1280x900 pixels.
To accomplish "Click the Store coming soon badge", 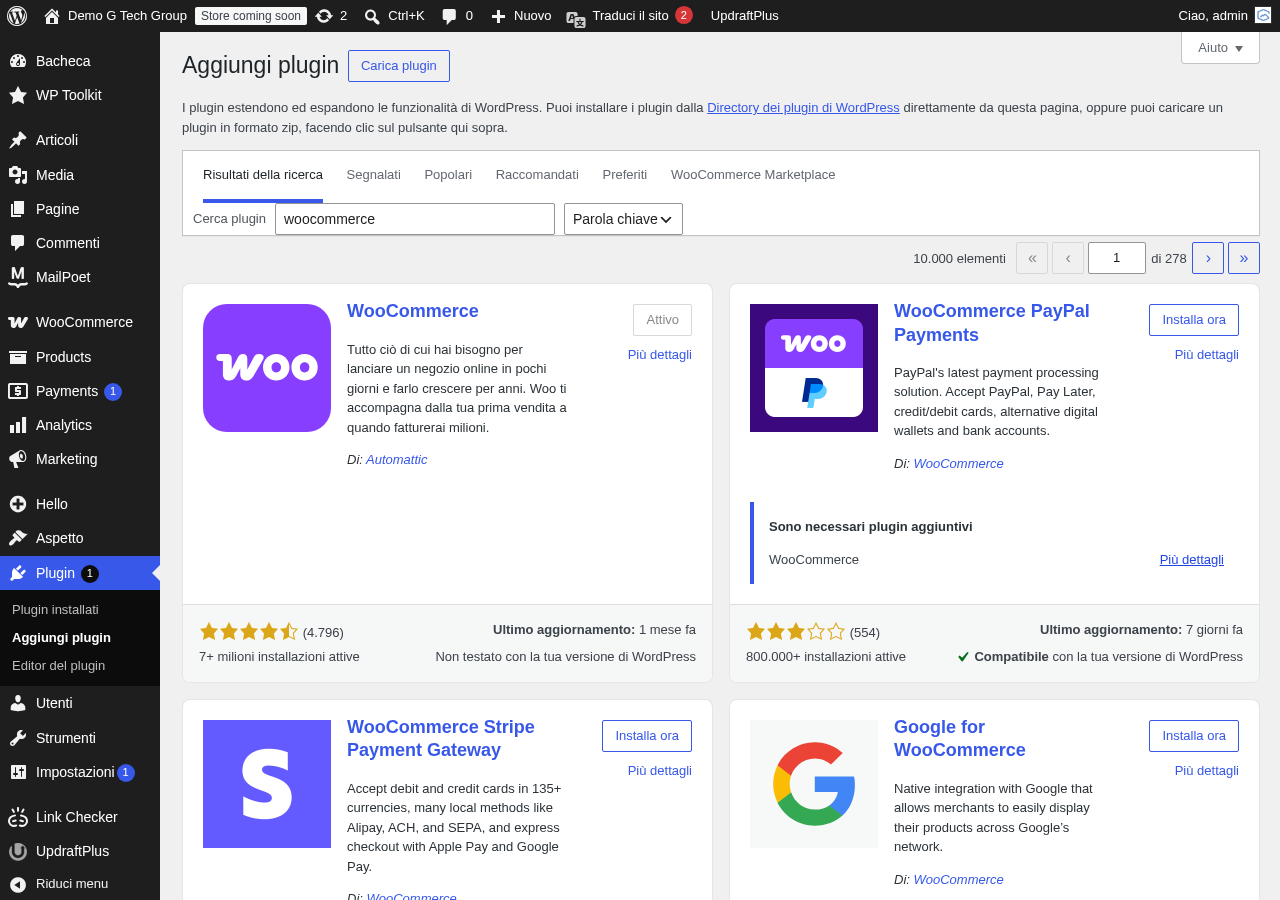I will tap(251, 16).
